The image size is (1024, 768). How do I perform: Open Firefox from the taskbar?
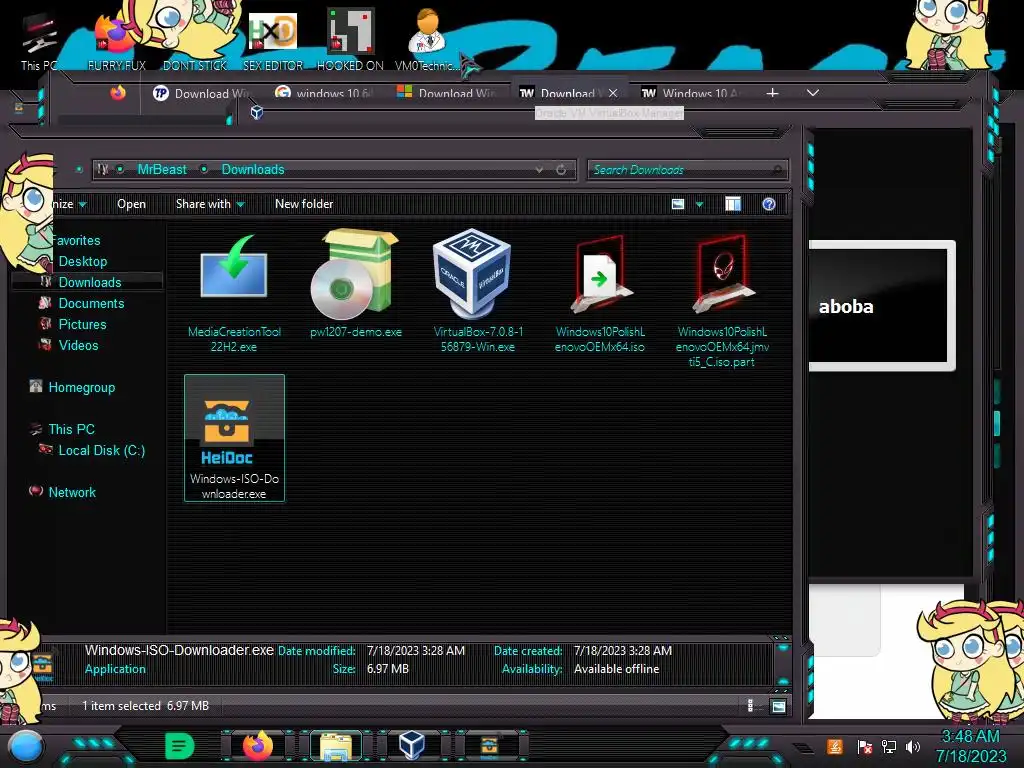tap(257, 746)
